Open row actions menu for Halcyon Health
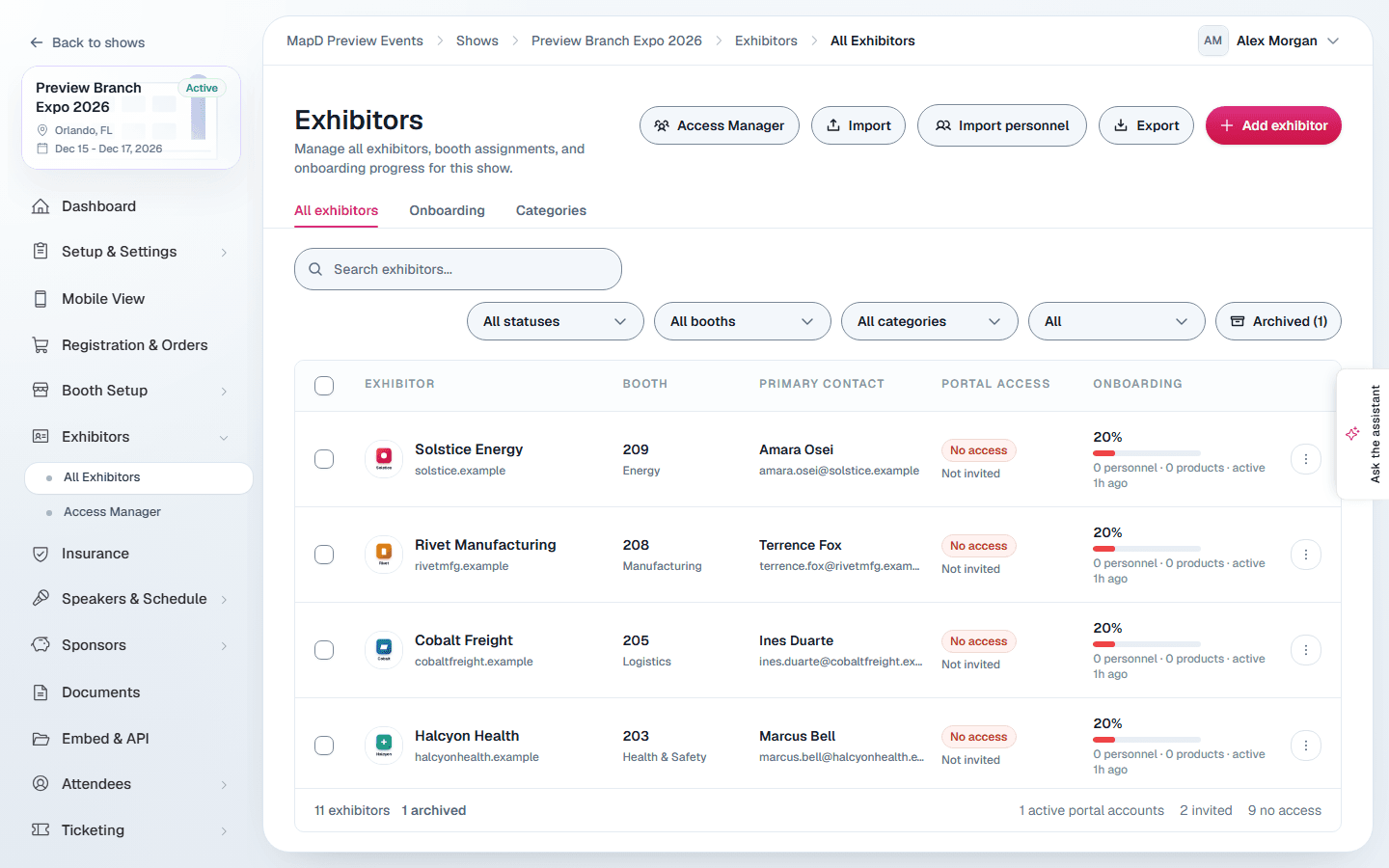The height and width of the screenshot is (868, 1389). (x=1306, y=746)
